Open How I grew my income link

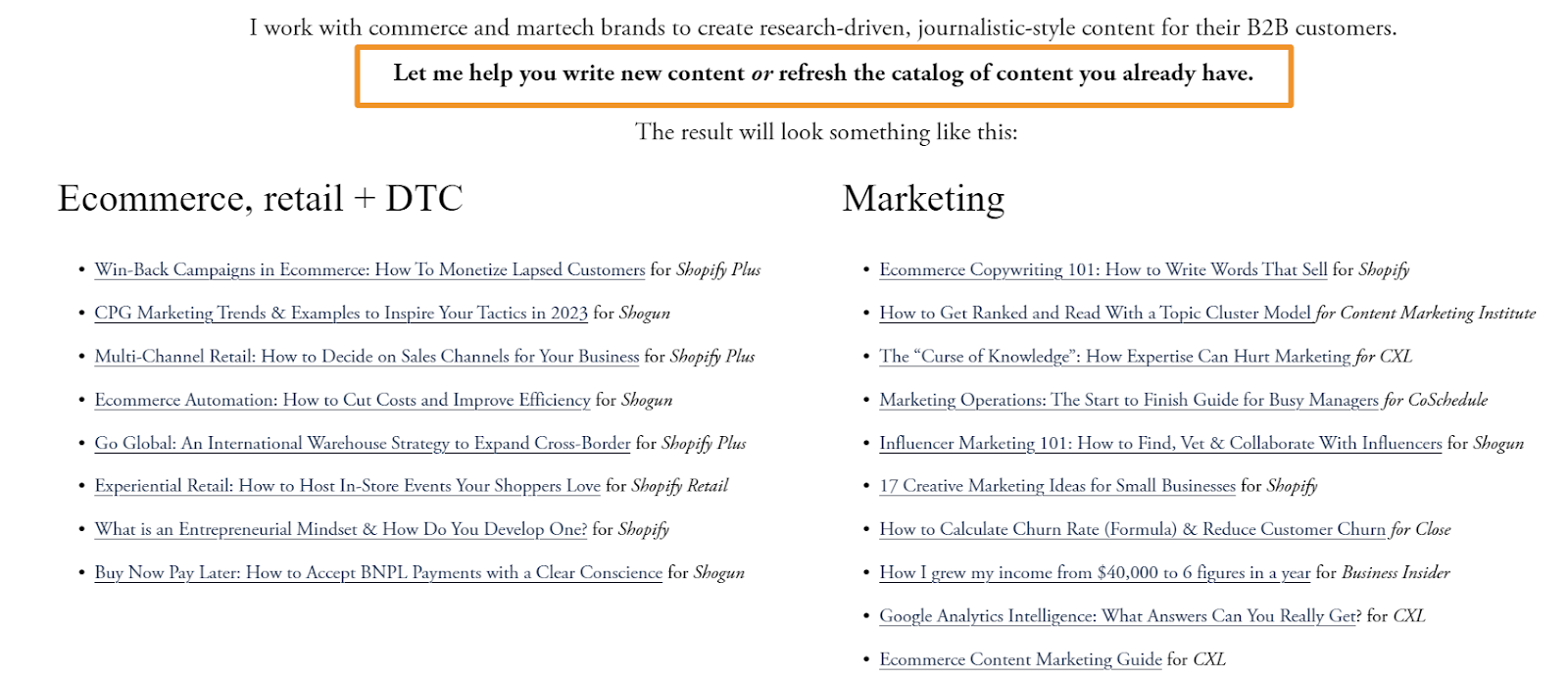[1095, 572]
